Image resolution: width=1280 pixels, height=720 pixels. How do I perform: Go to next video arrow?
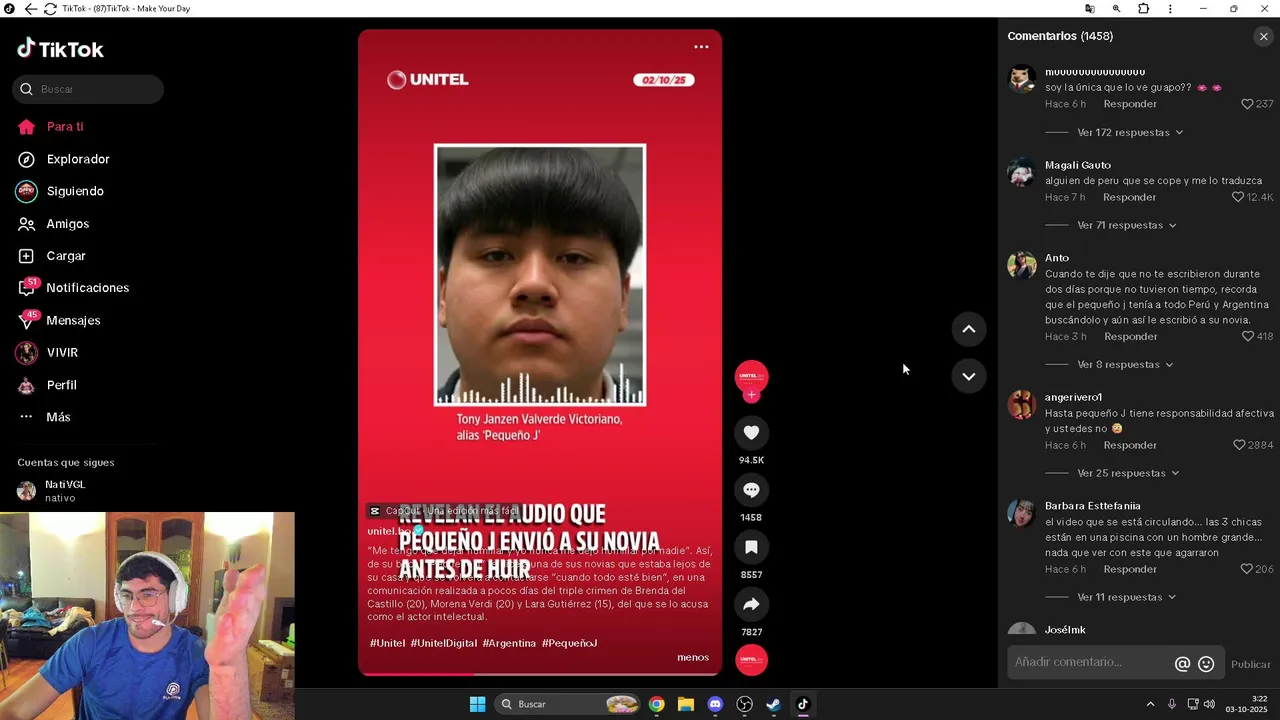pyautogui.click(x=968, y=376)
